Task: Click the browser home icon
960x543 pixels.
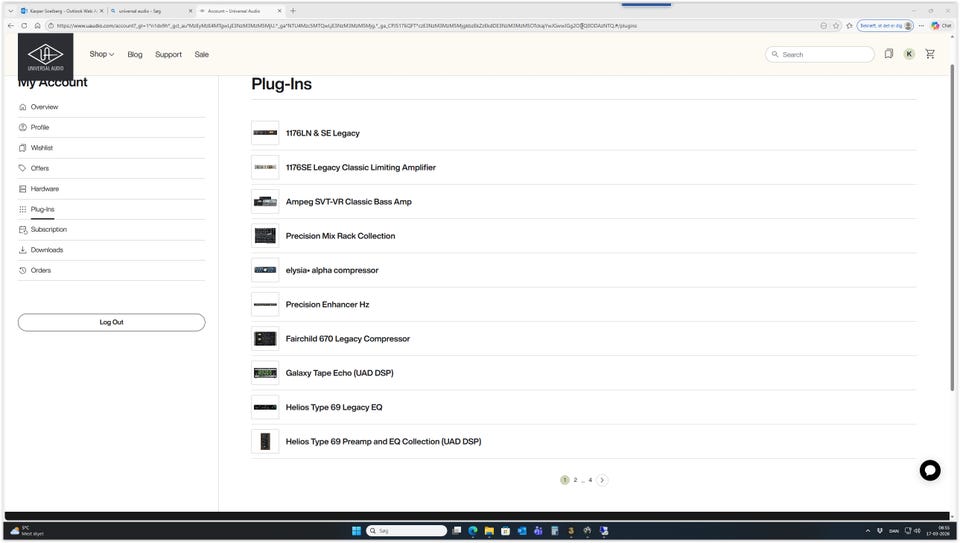Action: tap(37, 26)
